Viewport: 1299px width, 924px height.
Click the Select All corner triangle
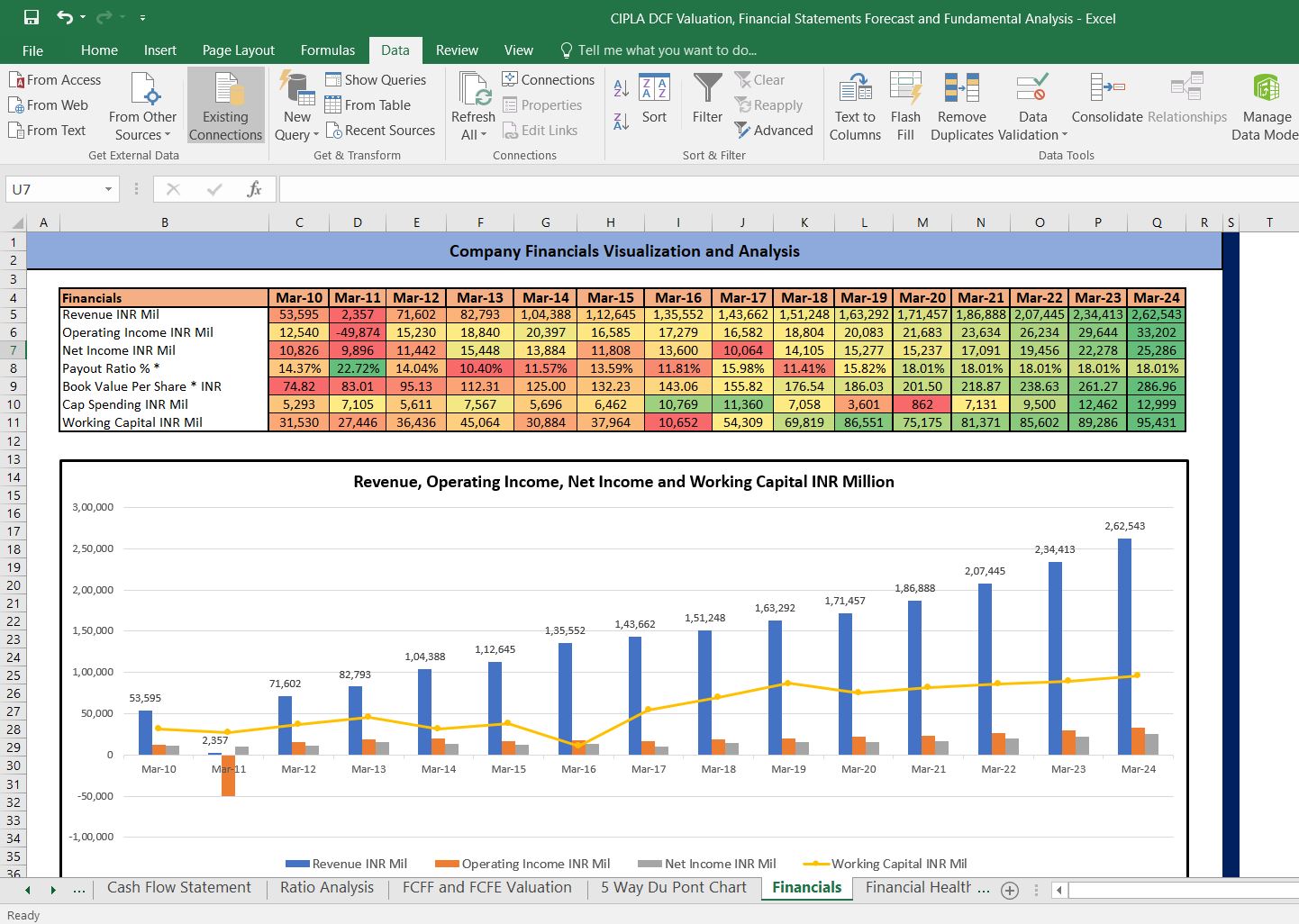tap(16, 223)
